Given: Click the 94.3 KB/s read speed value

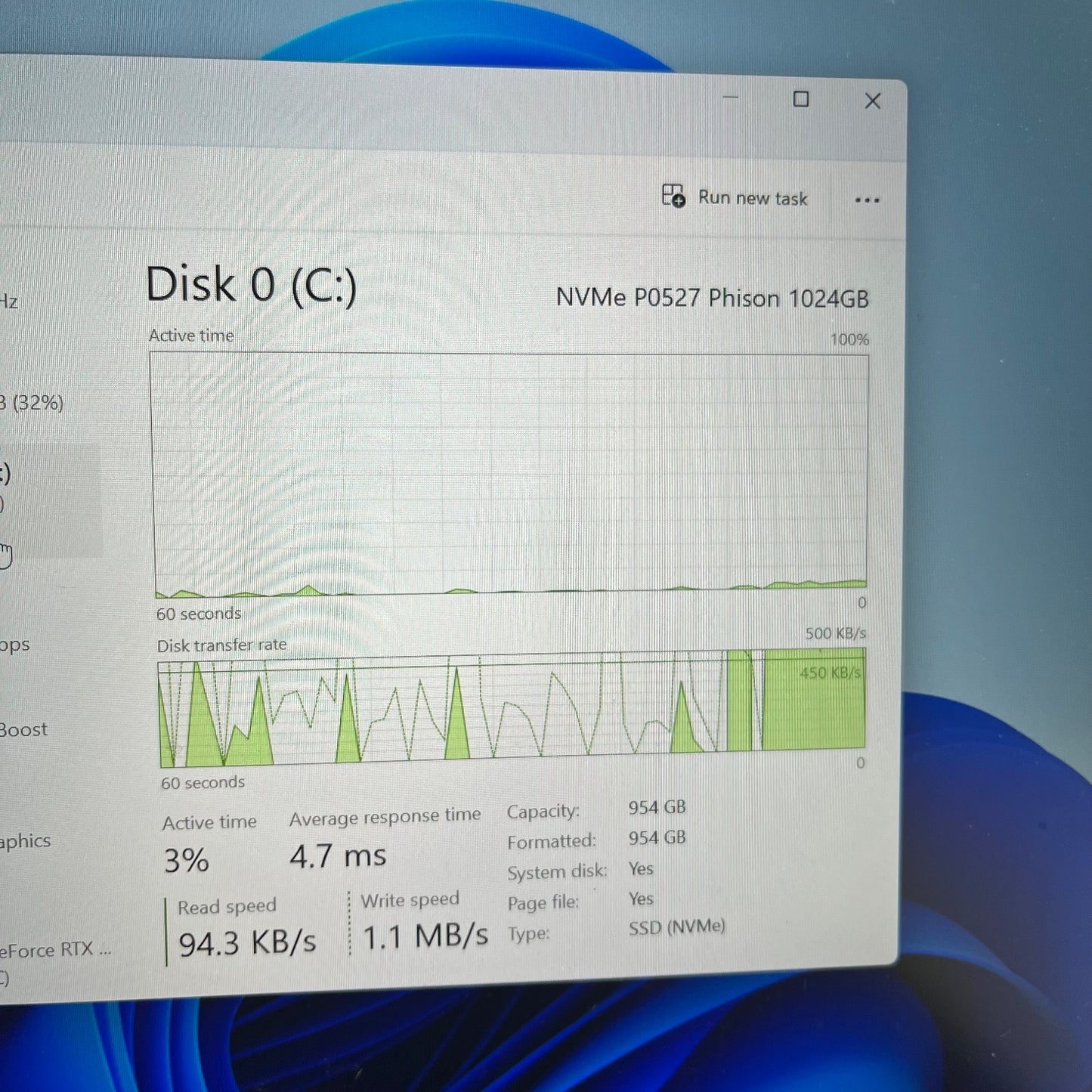Looking at the screenshot, I should pyautogui.click(x=247, y=942).
